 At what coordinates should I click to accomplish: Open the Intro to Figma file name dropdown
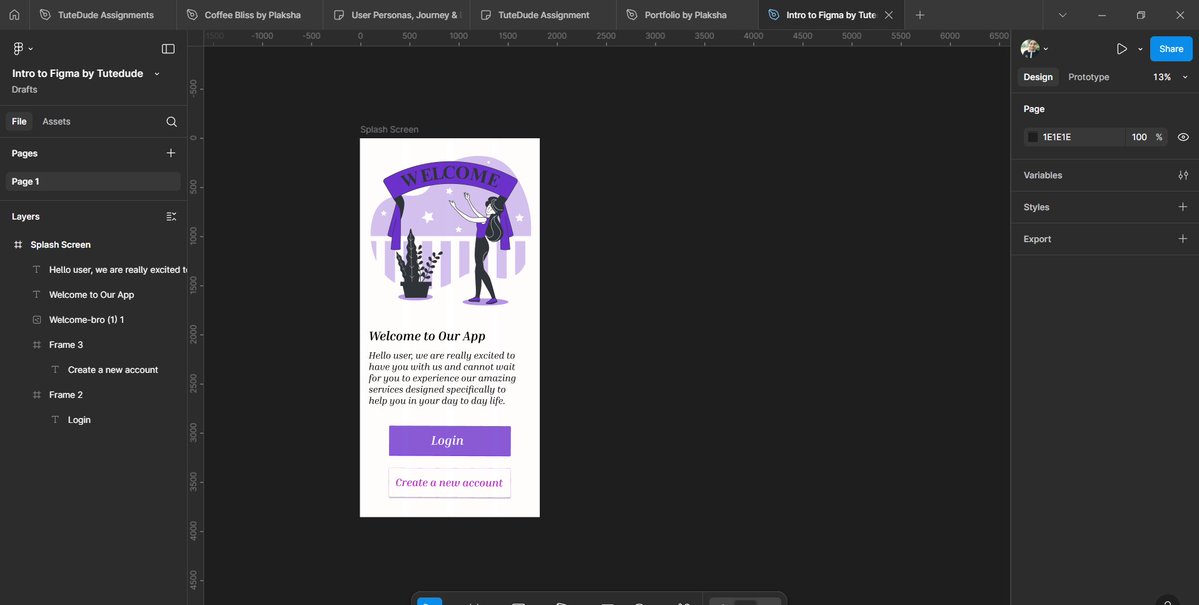click(156, 72)
